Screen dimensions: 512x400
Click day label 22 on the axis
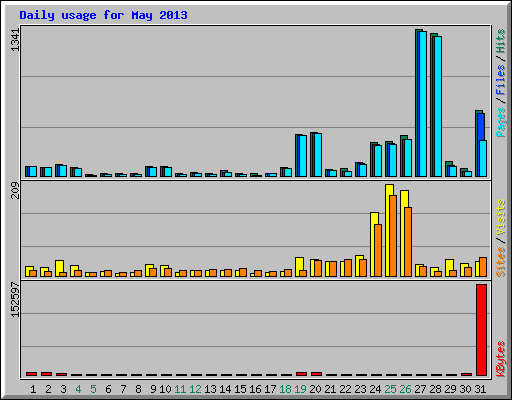click(346, 389)
